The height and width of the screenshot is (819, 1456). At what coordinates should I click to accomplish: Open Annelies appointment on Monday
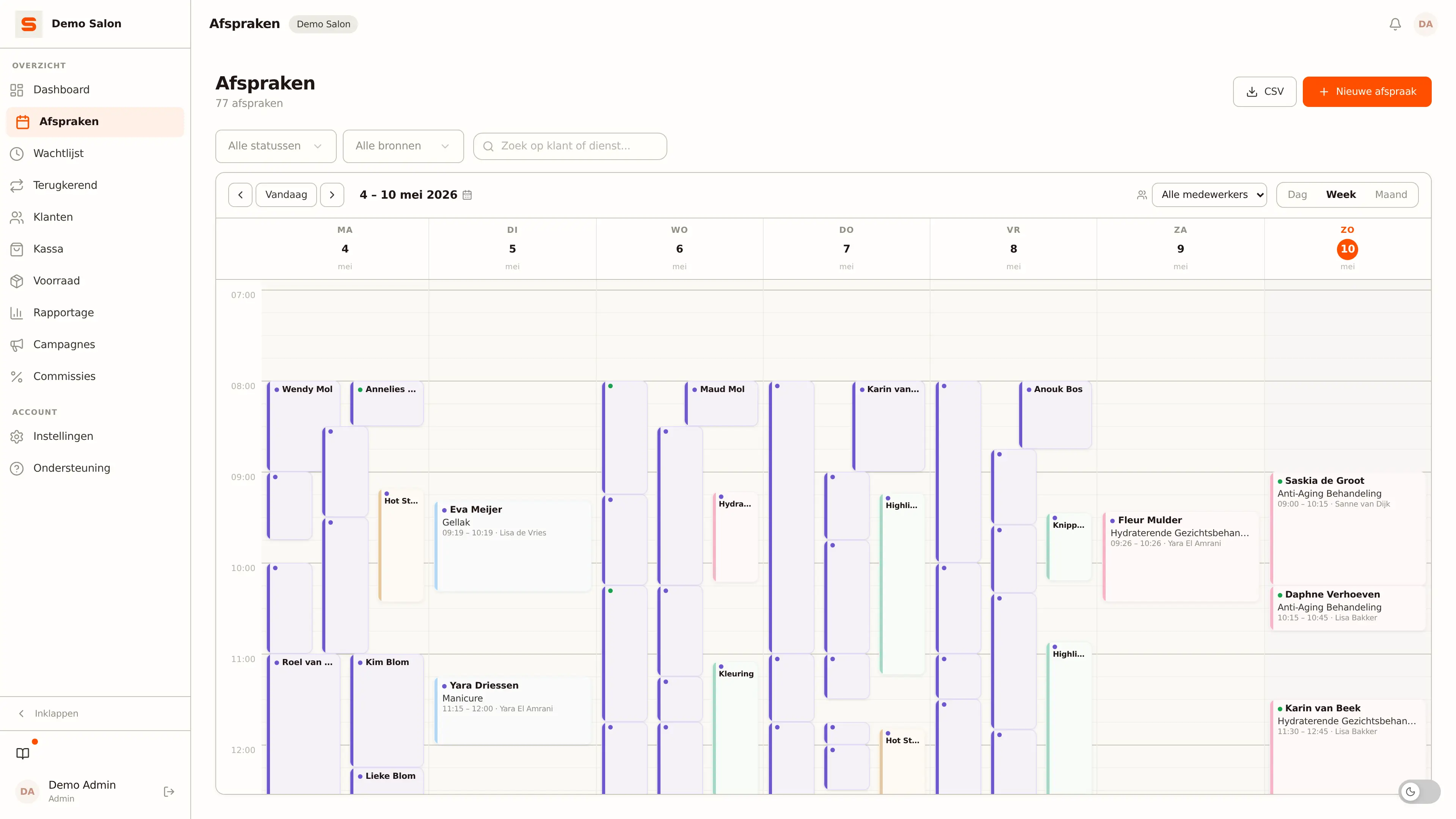point(387,403)
